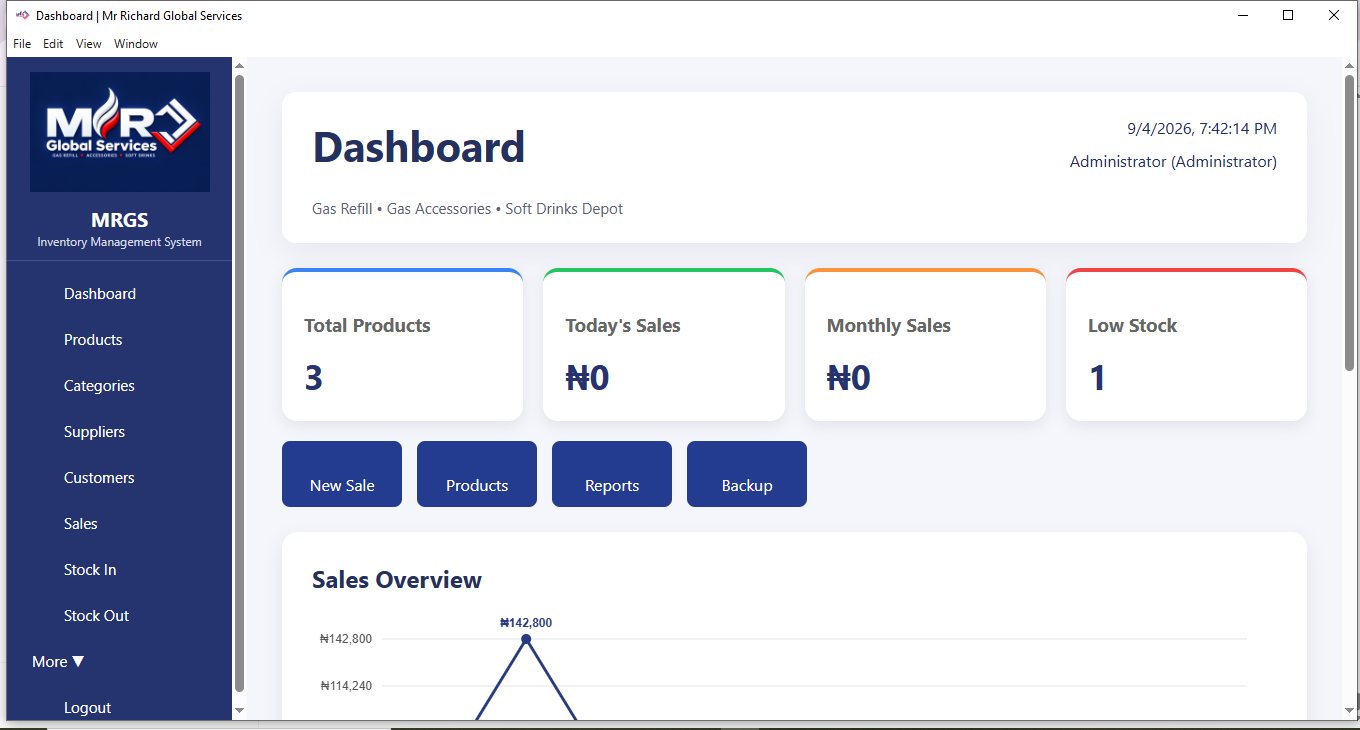This screenshot has width=1360, height=730.
Task: Click the date and time 9/4/2026, 7:42:14 PM
Action: (1202, 129)
